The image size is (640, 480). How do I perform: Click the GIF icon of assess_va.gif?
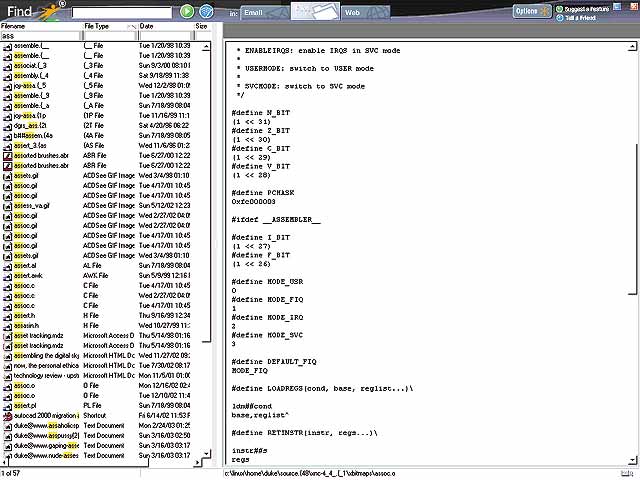click(x=7, y=206)
